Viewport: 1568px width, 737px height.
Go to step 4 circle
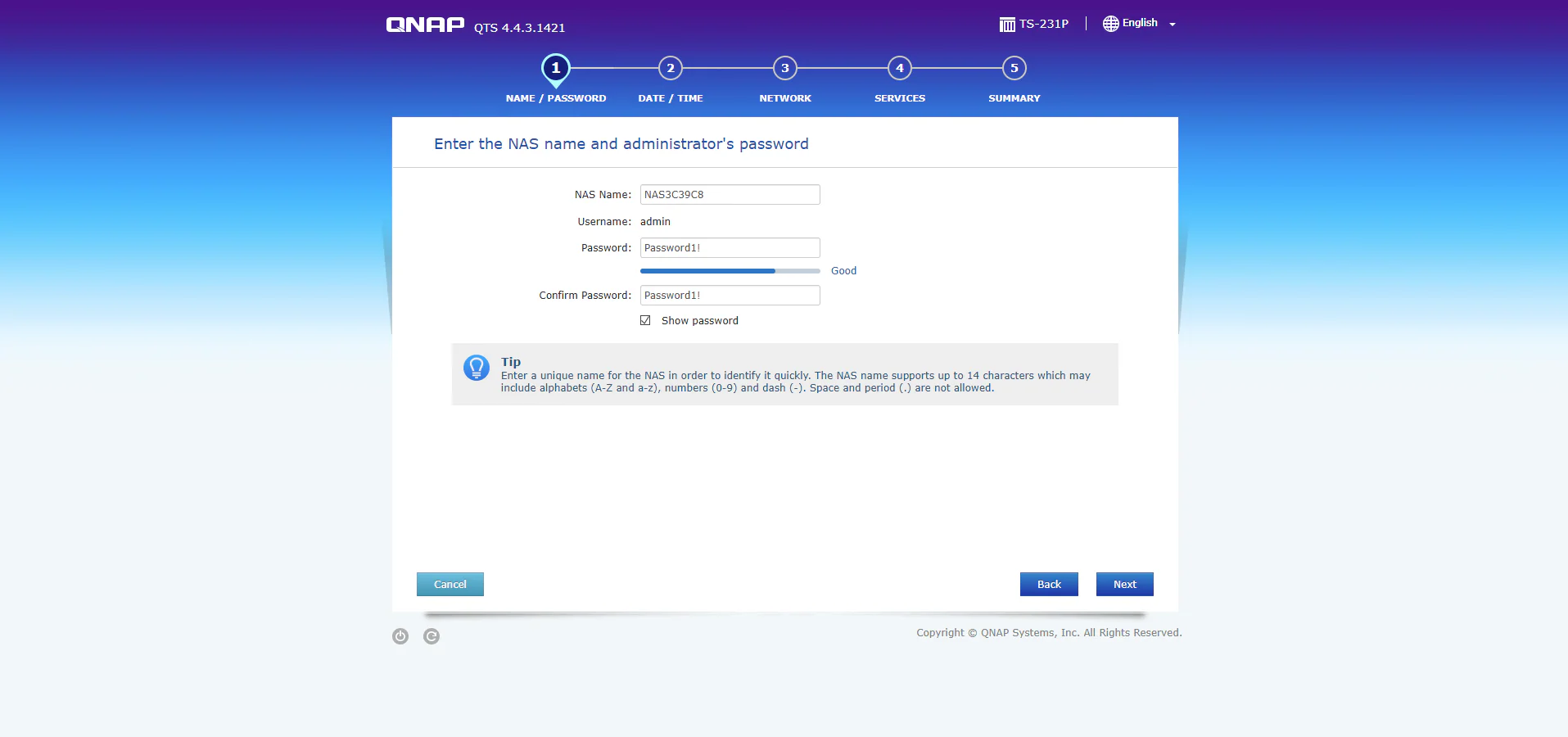900,68
